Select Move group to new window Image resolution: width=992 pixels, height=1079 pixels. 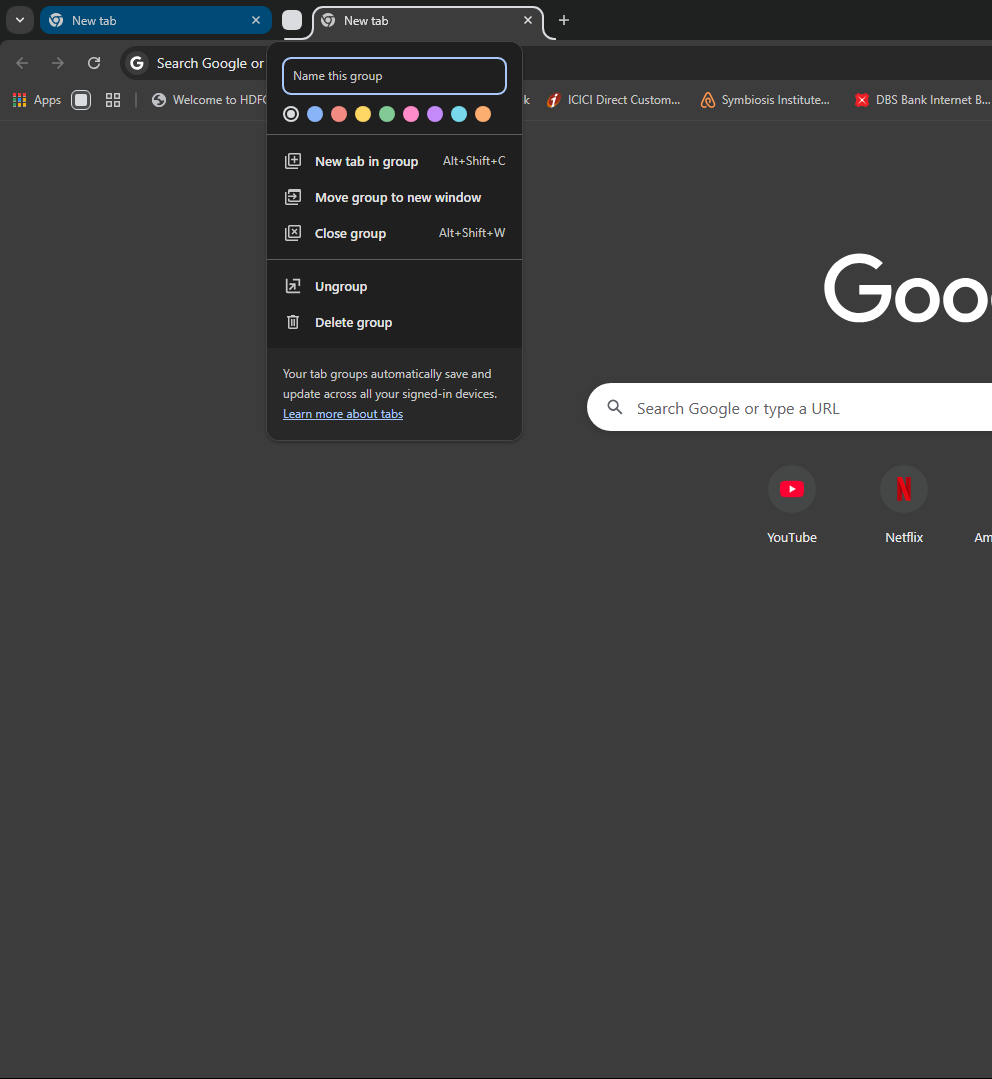click(x=394, y=197)
